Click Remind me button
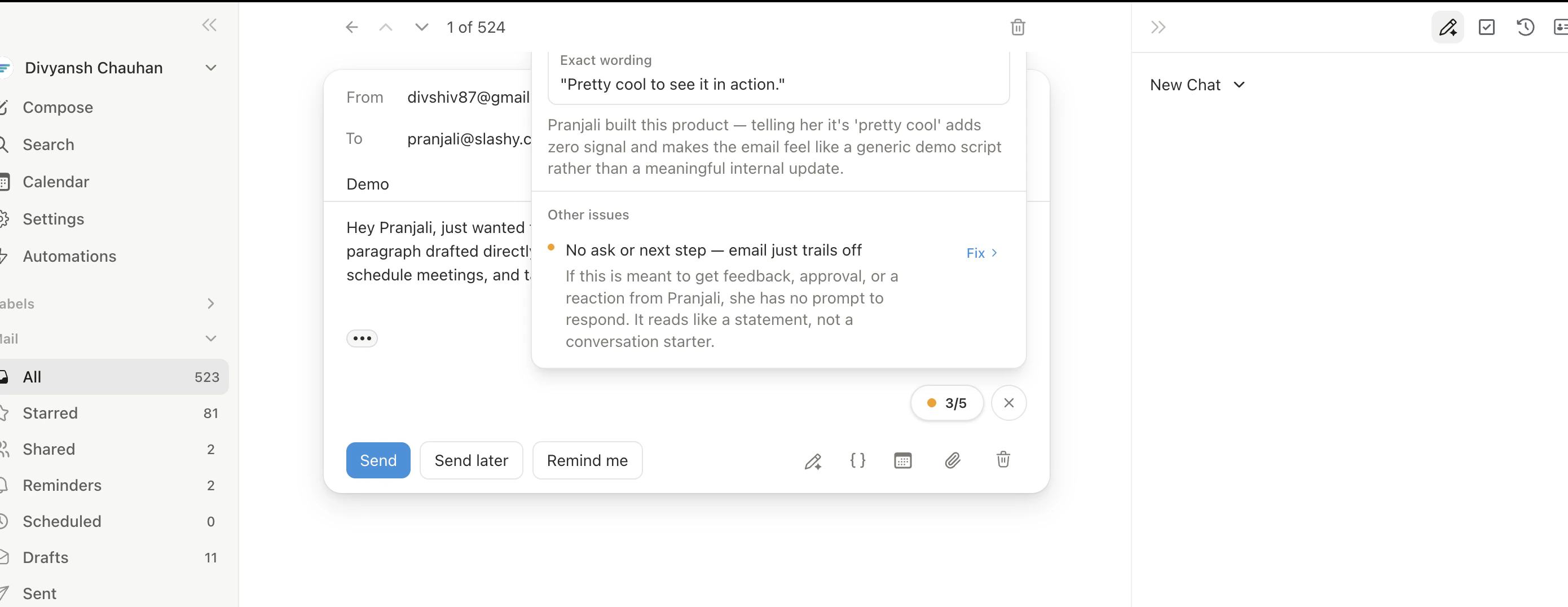The height and width of the screenshot is (607, 1568). coord(587,460)
